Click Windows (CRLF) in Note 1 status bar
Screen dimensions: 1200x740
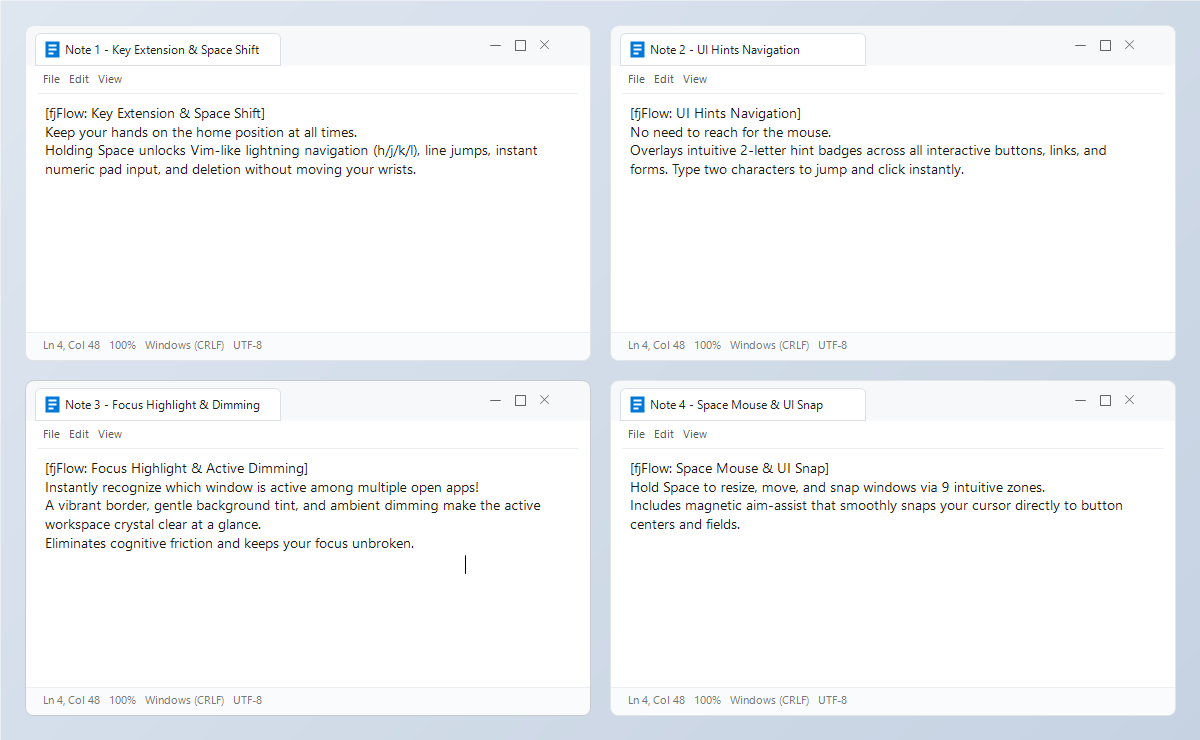(184, 345)
